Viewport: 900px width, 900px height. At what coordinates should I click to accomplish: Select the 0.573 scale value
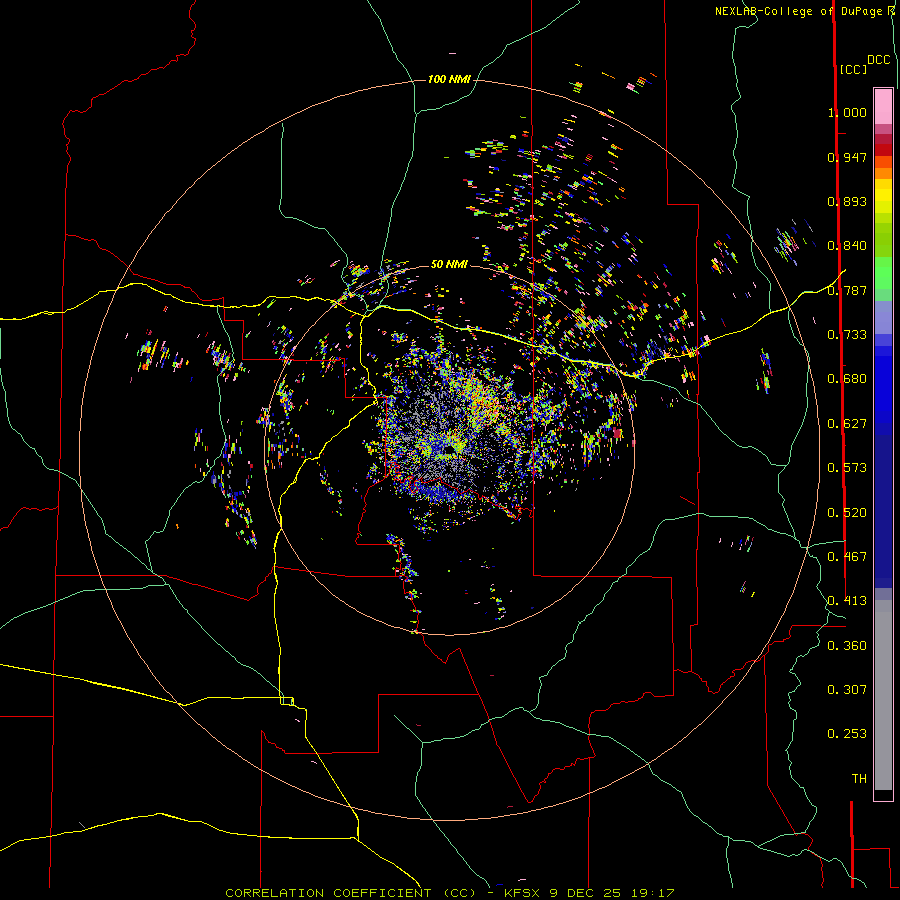pyautogui.click(x=847, y=468)
